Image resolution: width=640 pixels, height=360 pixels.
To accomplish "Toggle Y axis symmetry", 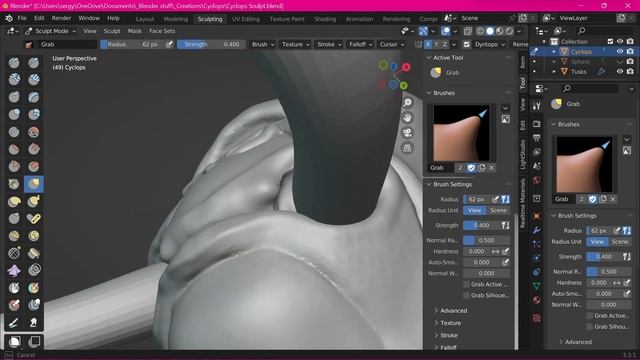I will coord(436,44).
